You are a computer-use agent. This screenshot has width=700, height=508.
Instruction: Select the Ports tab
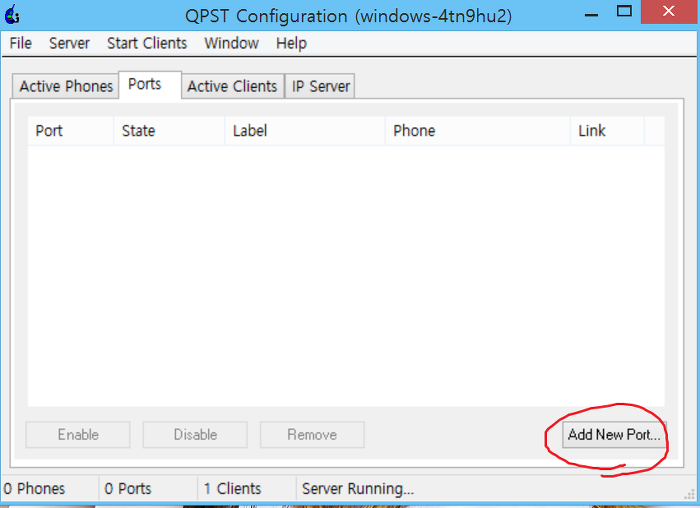pyautogui.click(x=150, y=84)
